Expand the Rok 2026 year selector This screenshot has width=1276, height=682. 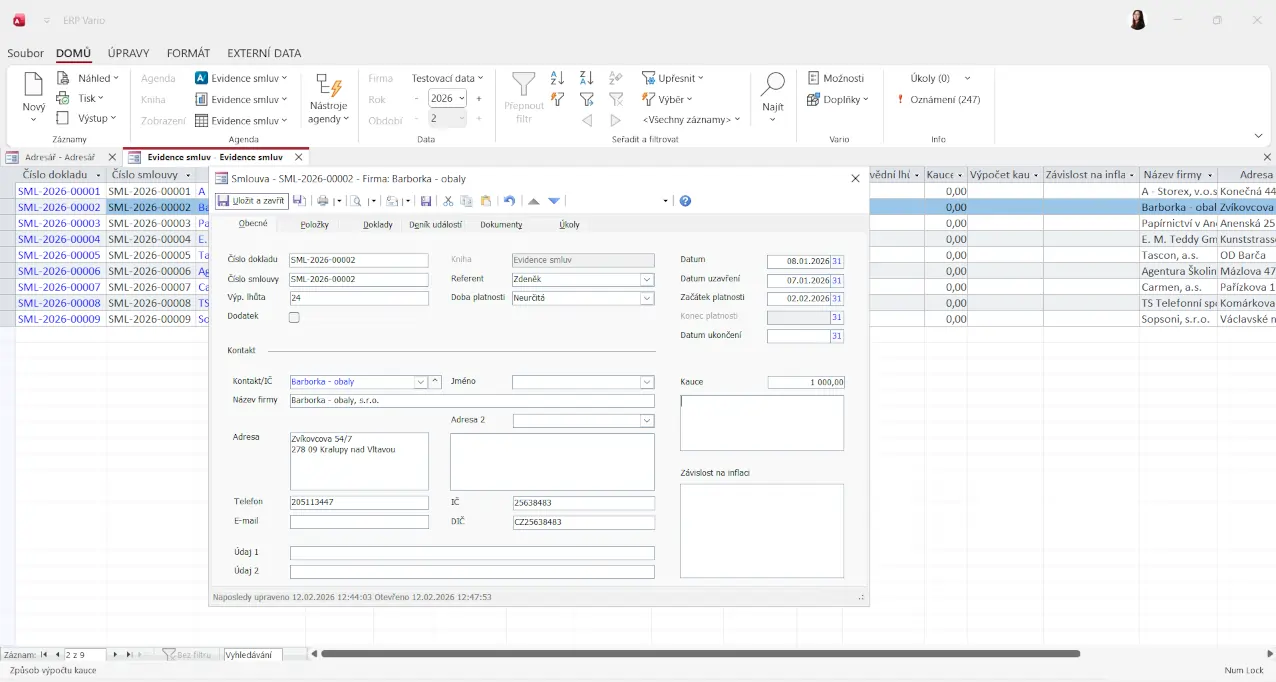461,98
